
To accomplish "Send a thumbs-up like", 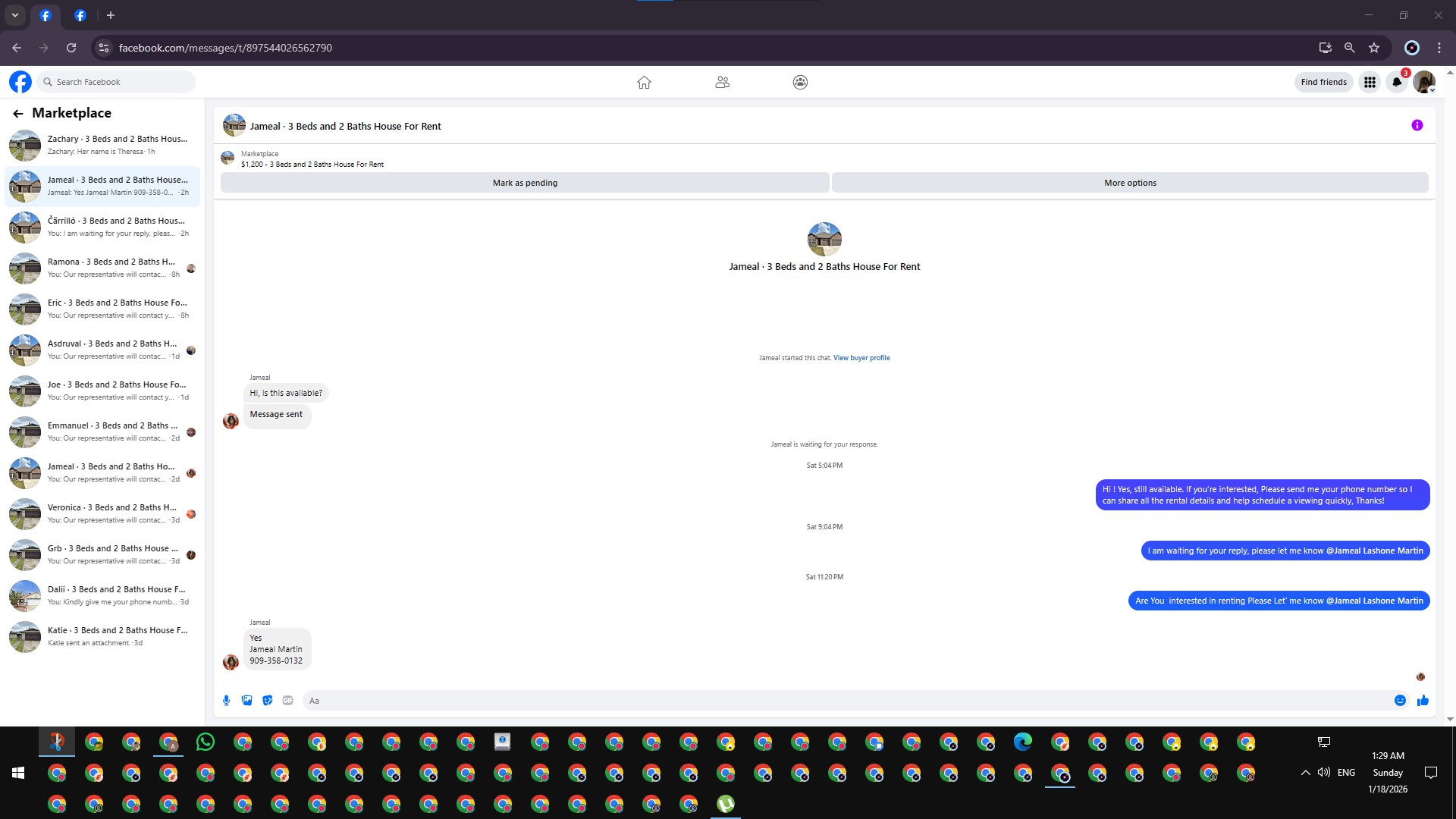I will 1423,701.
